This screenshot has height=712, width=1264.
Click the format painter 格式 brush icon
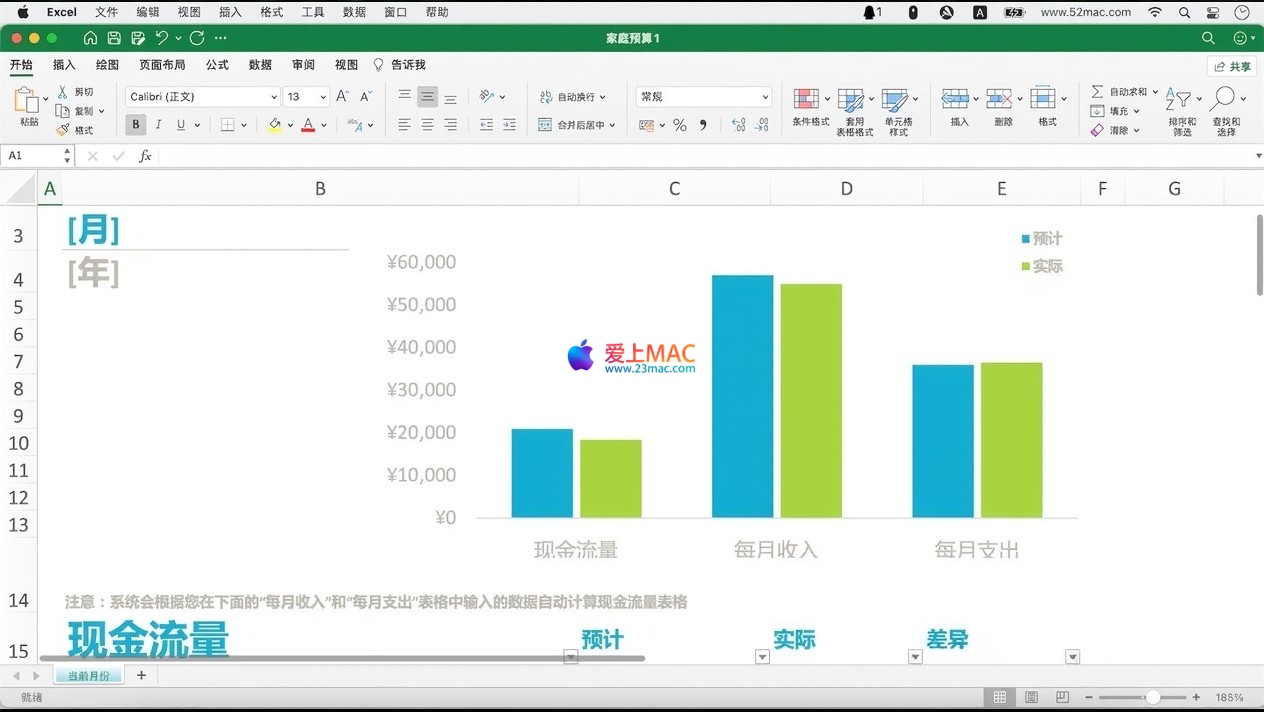tap(63, 130)
